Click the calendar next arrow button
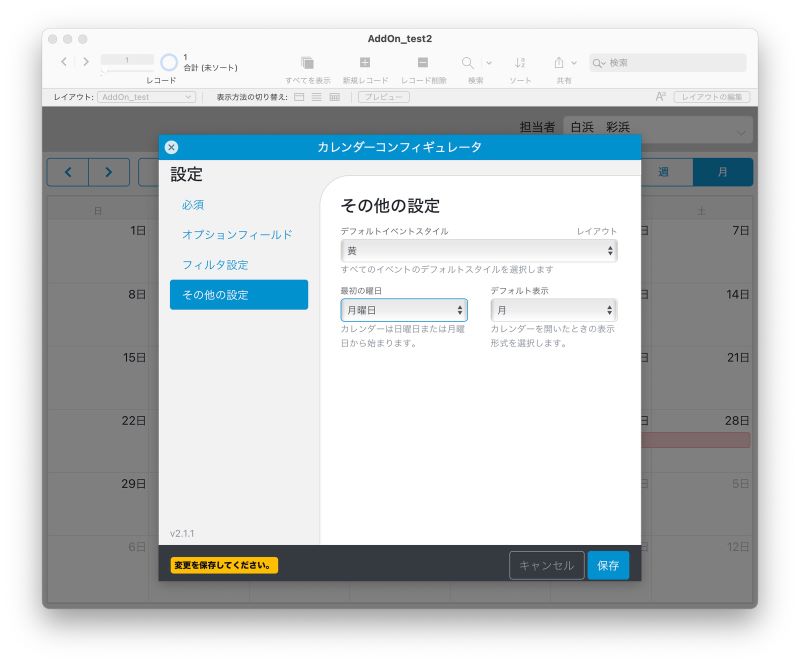 tap(109, 172)
